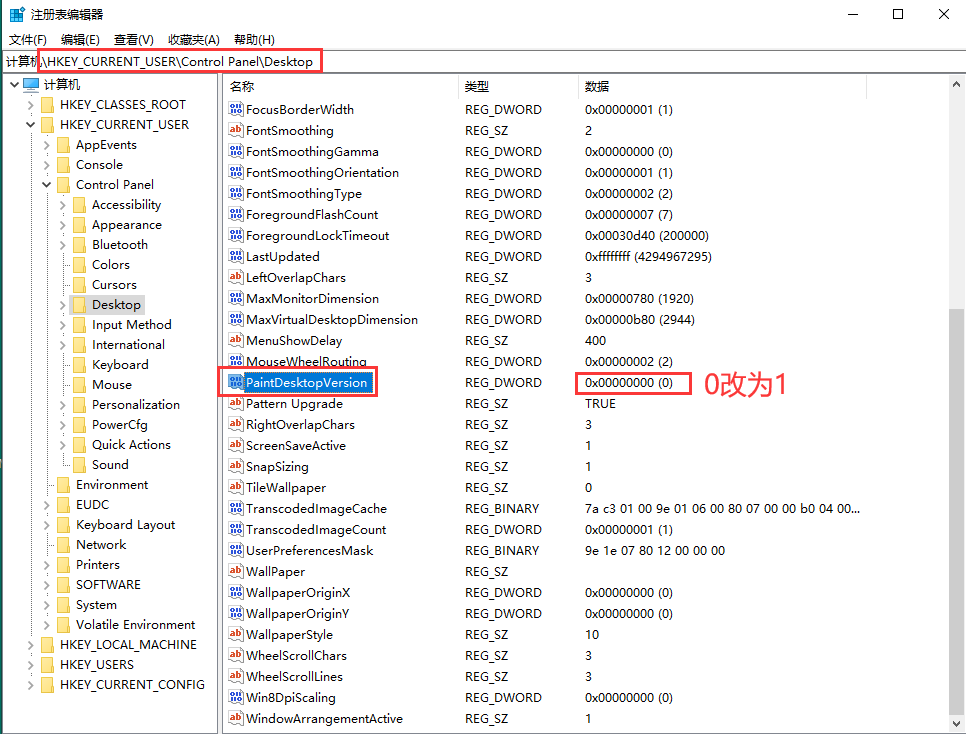Click the Desktop folder icon in tree
This screenshot has height=734, width=966.
(79, 305)
